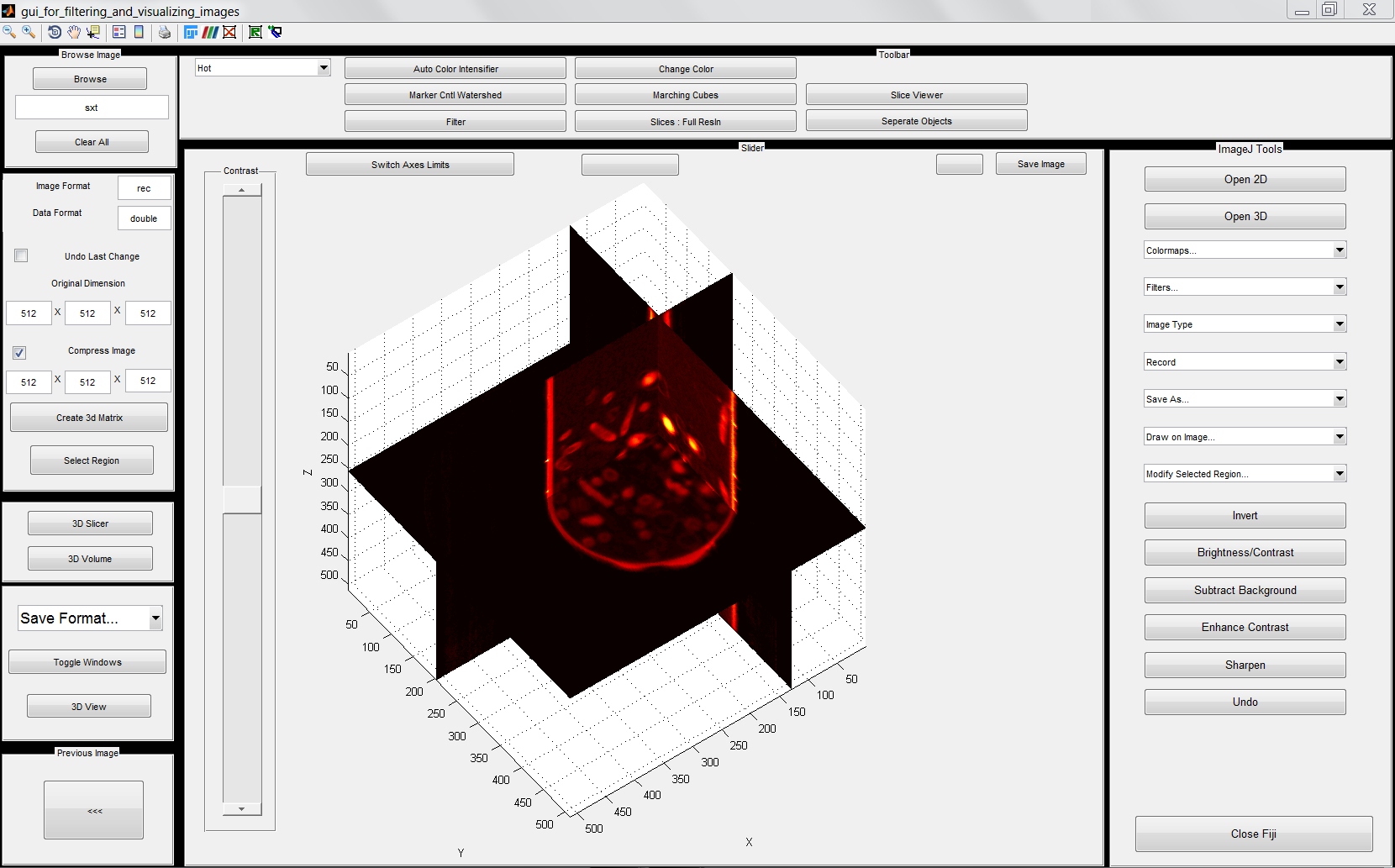
Task: Click the Change Color button
Action: pos(686,69)
